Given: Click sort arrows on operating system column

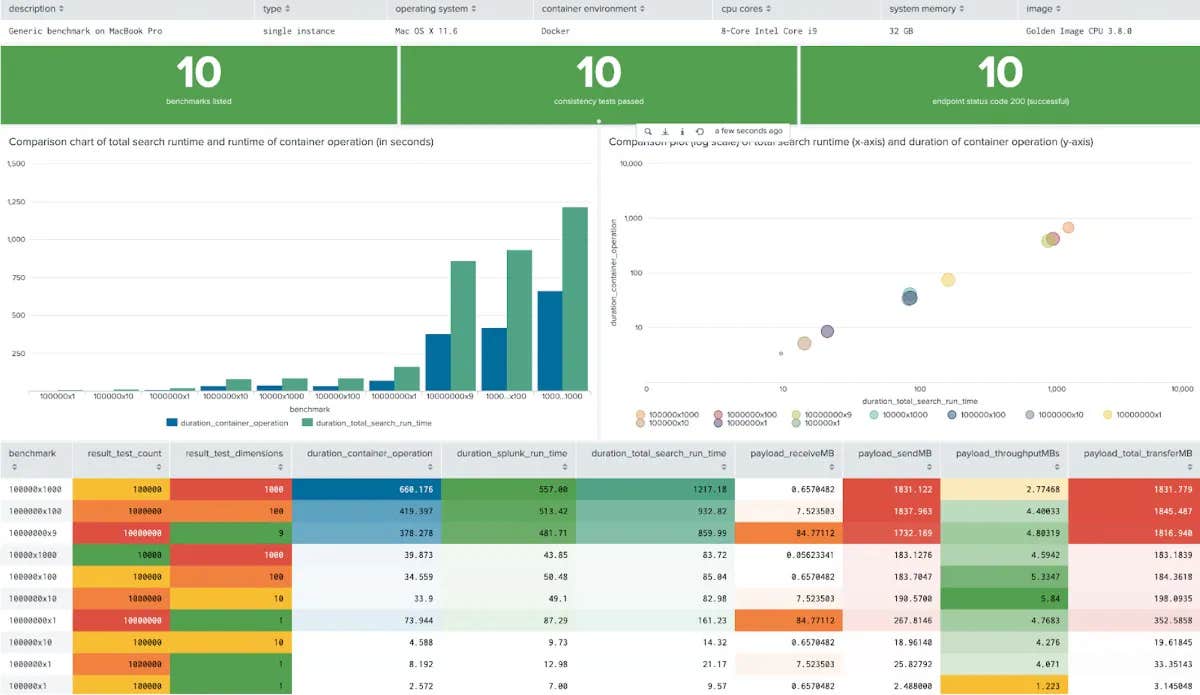Looking at the screenshot, I should [x=473, y=9].
